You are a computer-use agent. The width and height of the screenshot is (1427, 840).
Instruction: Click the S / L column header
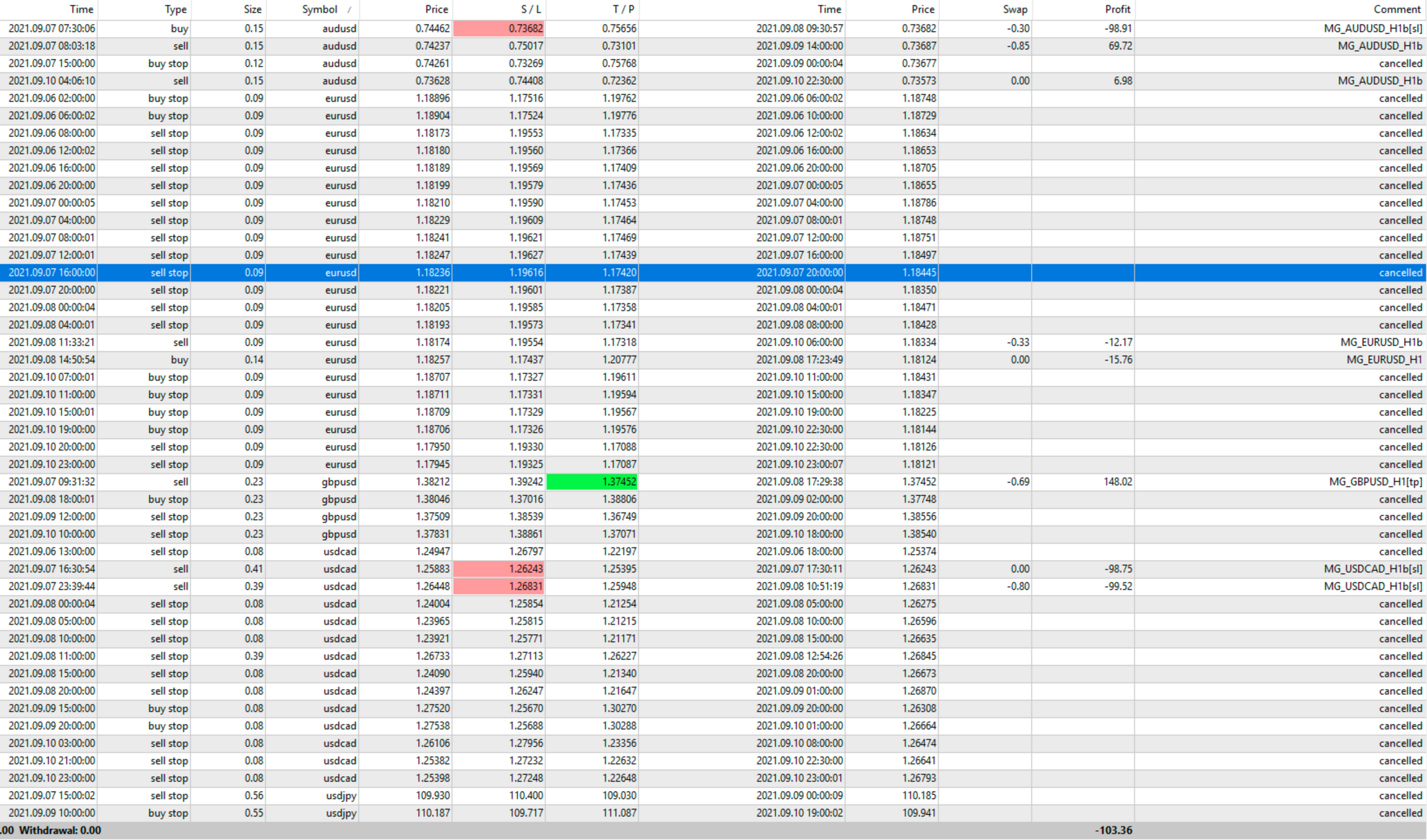pos(530,9)
